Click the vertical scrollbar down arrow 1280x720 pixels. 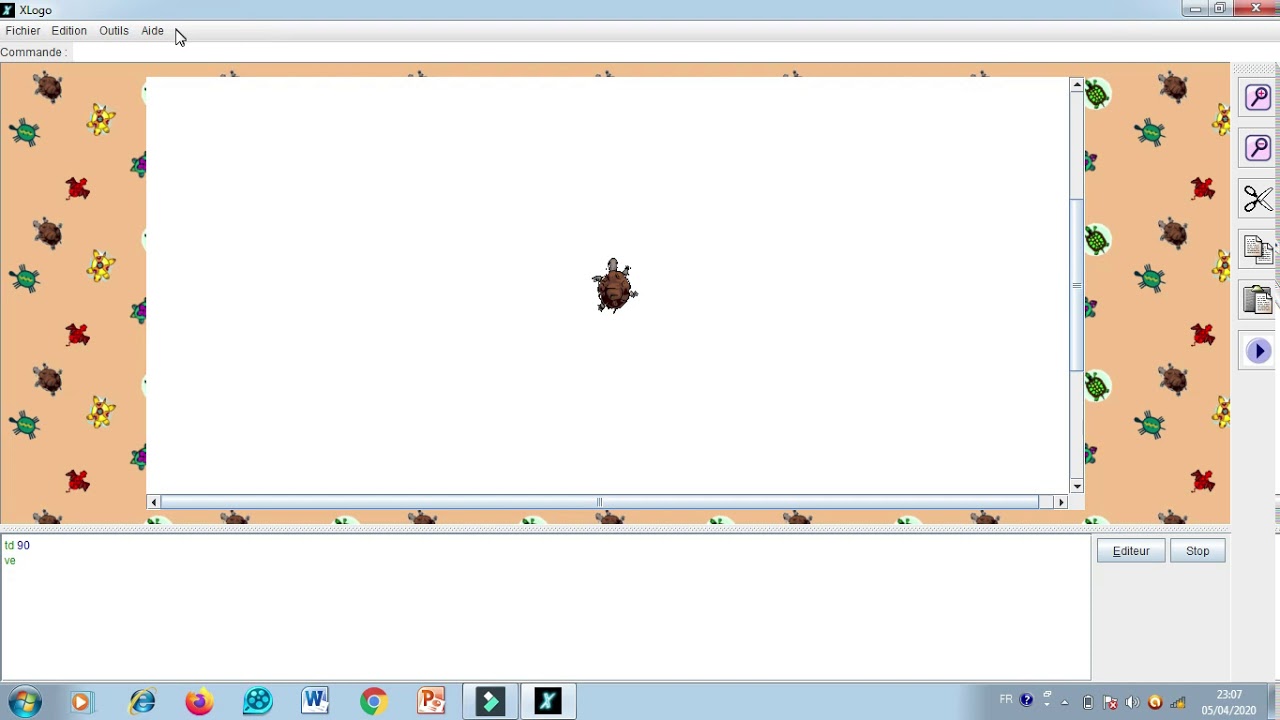(1077, 486)
